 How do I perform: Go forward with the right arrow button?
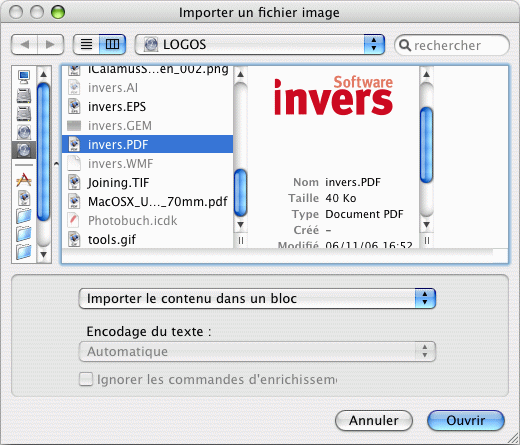click(x=50, y=44)
